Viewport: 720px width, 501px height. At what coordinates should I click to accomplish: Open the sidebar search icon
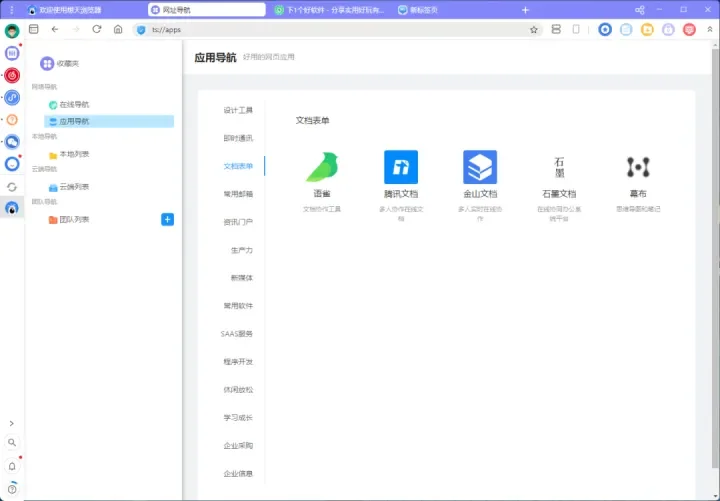point(12,443)
